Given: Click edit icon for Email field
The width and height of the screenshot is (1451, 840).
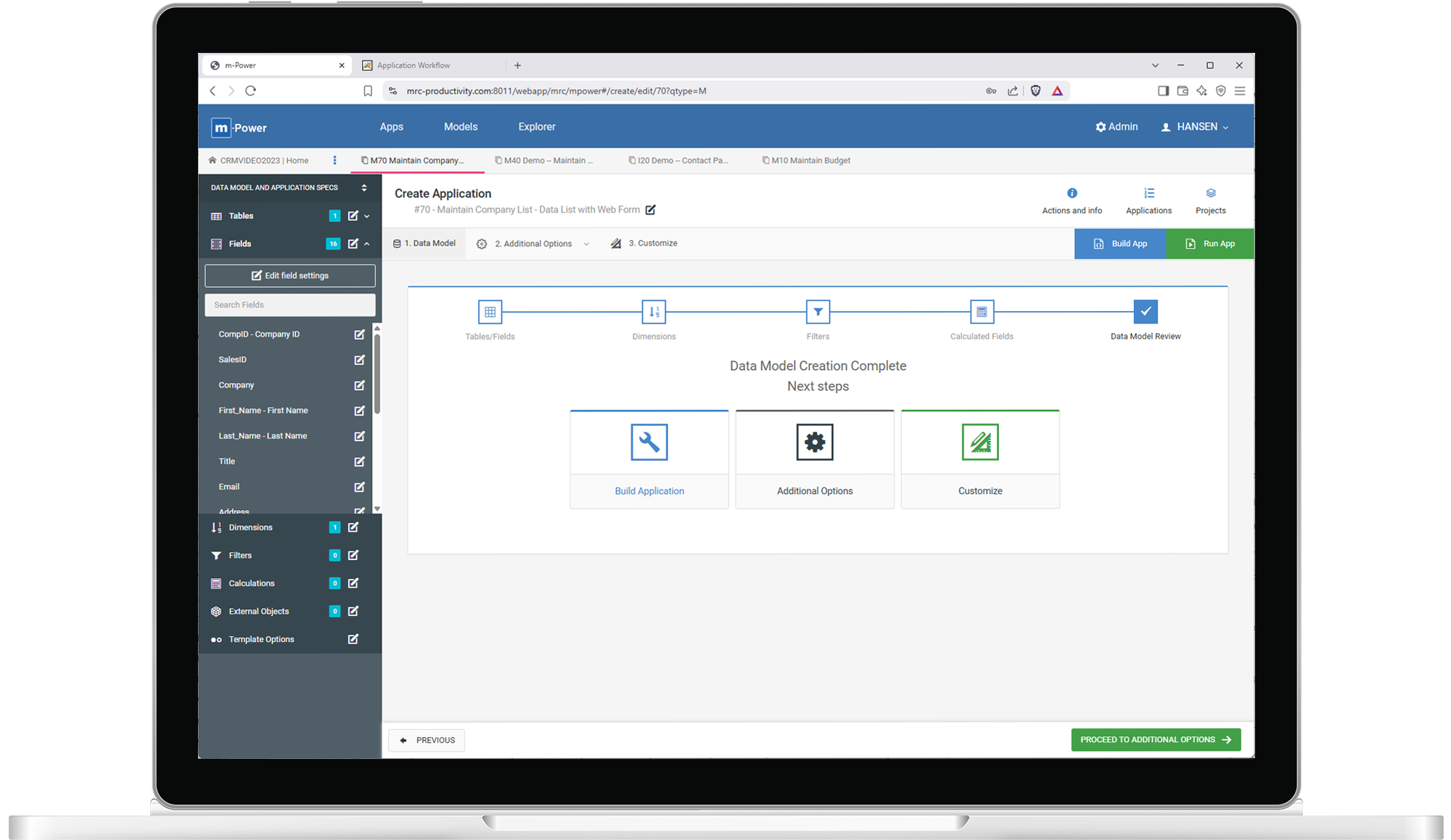Looking at the screenshot, I should pyautogui.click(x=359, y=487).
